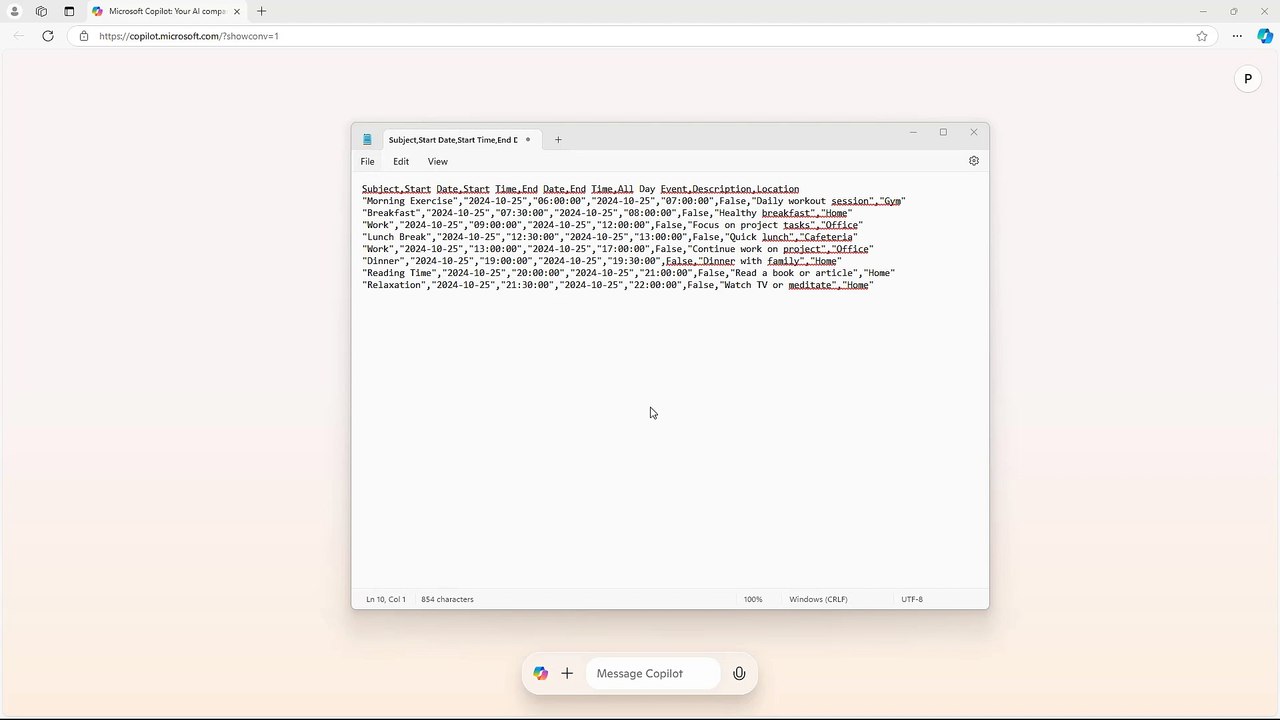Add a new Notepad tab
The height and width of the screenshot is (720, 1280).
558,140
